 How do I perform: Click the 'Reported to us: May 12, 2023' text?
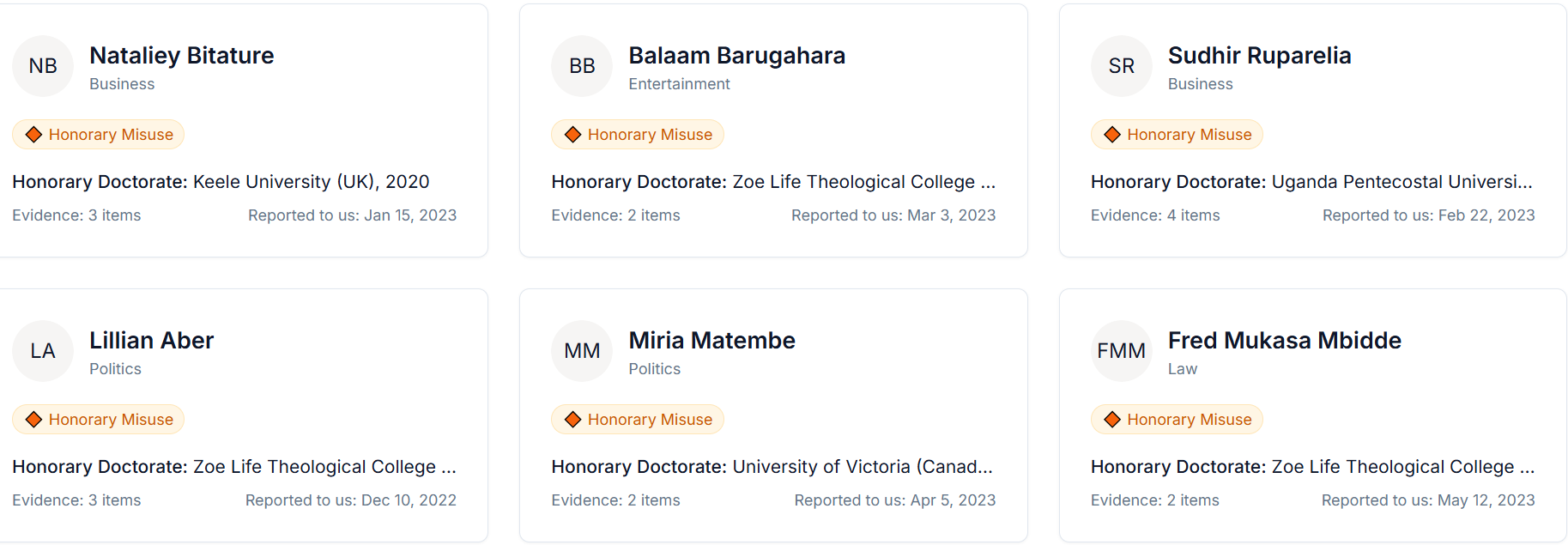[x=1427, y=500]
